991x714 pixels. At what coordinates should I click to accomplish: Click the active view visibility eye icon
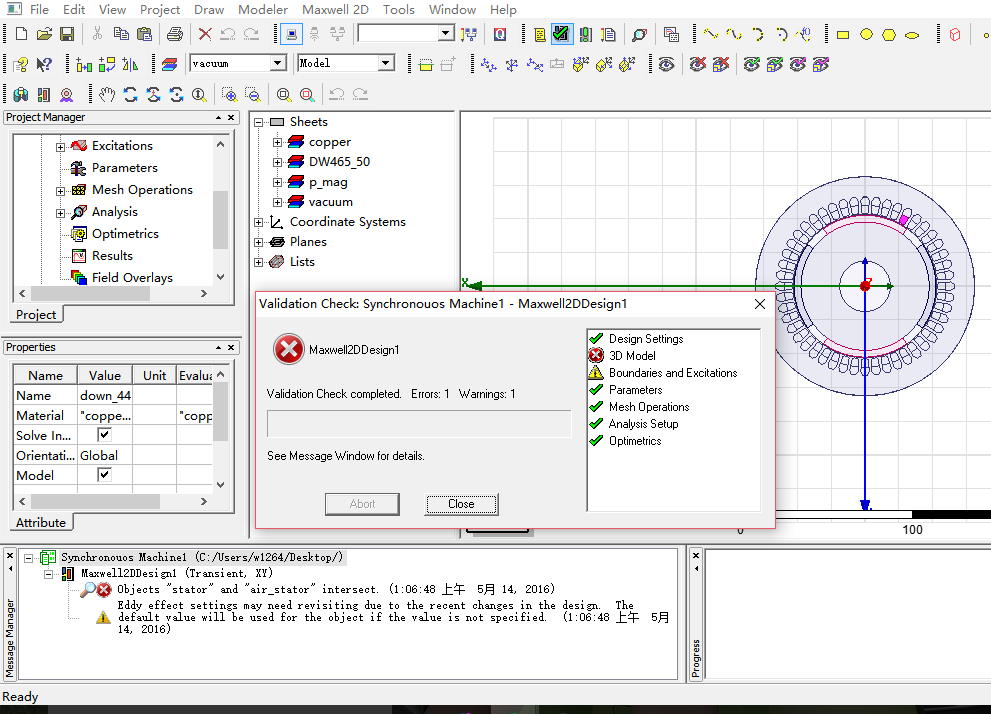pos(666,64)
